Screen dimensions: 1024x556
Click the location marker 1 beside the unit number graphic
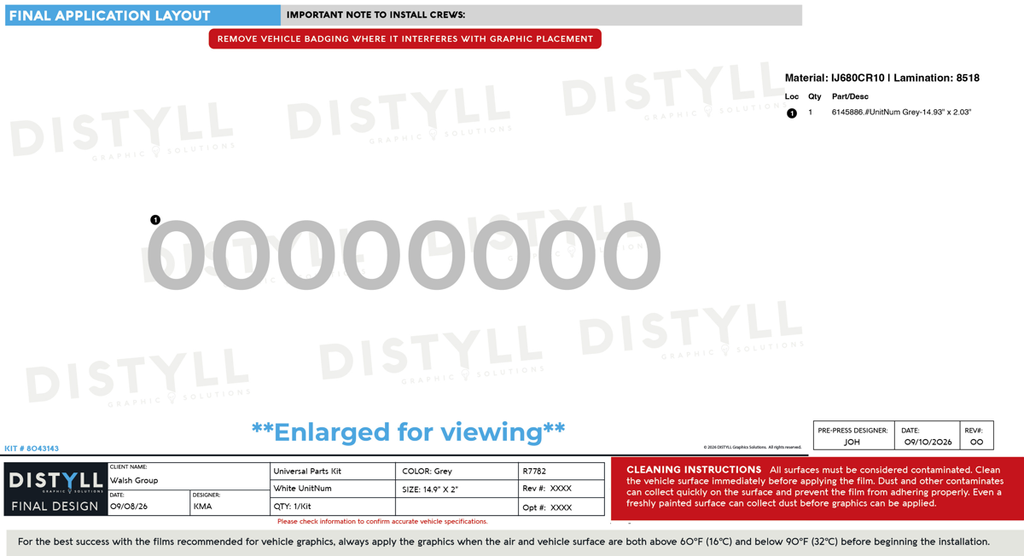[155, 220]
